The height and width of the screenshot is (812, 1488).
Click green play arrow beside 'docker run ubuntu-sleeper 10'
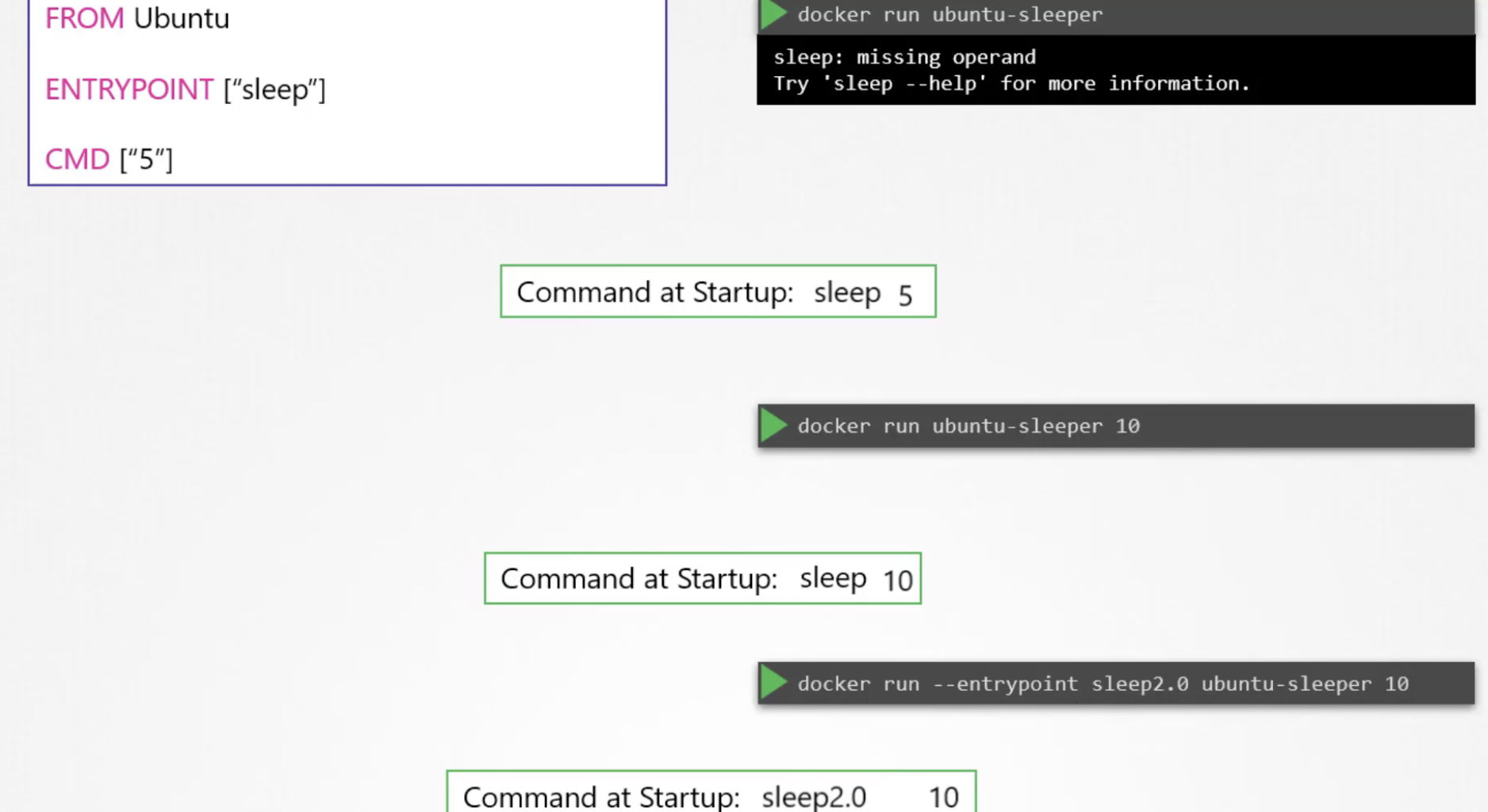(x=773, y=426)
